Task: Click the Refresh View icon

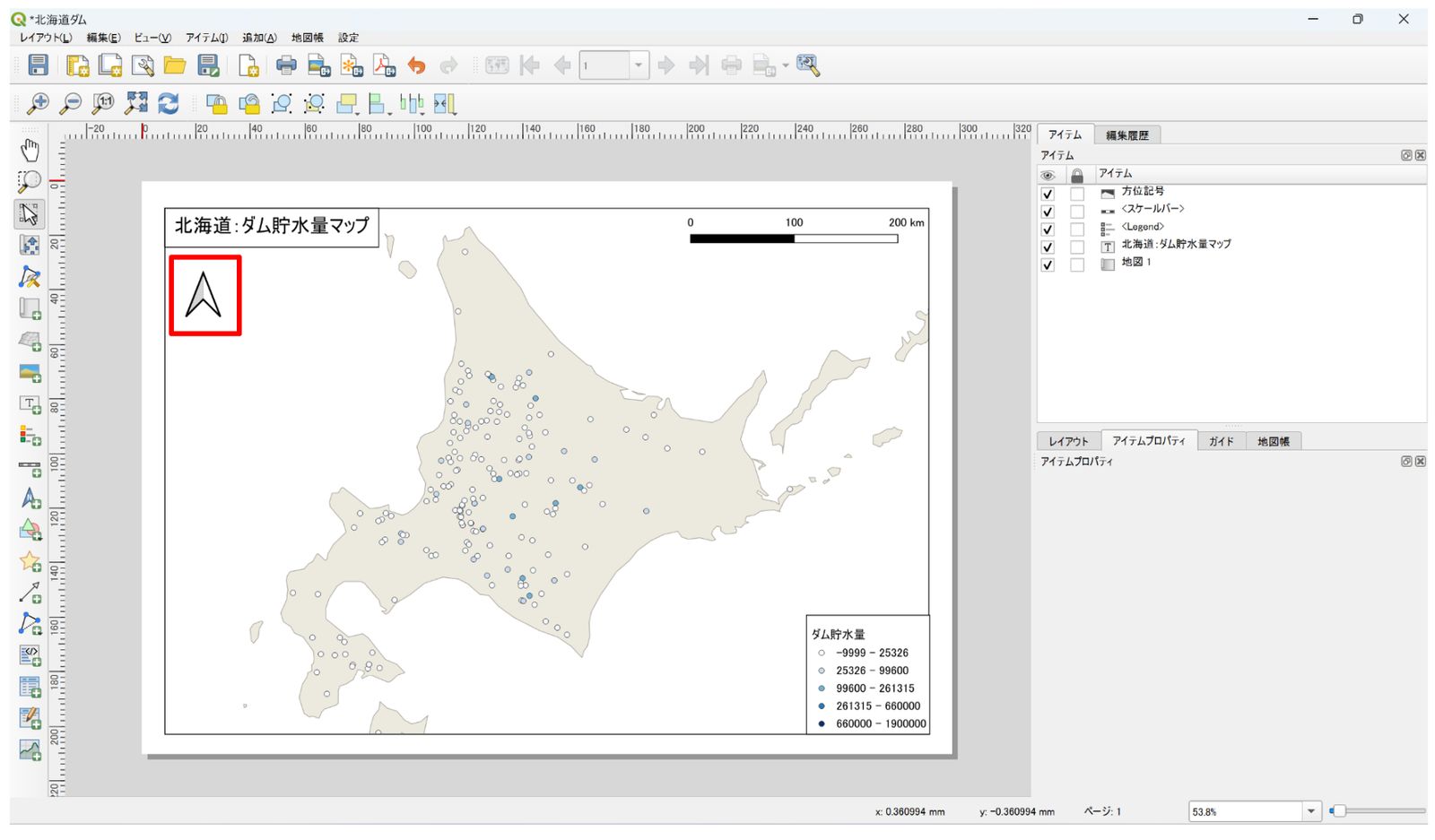Action: pos(169,104)
